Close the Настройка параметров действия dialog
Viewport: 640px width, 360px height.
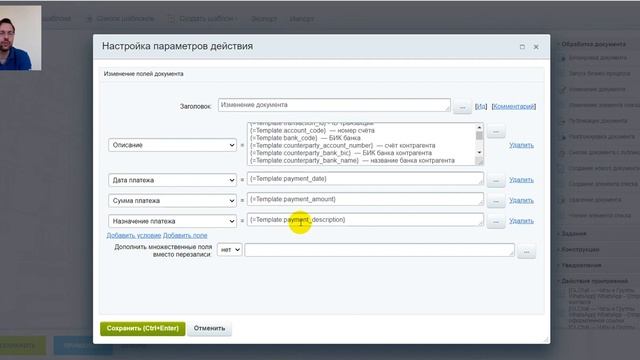pyautogui.click(x=536, y=47)
